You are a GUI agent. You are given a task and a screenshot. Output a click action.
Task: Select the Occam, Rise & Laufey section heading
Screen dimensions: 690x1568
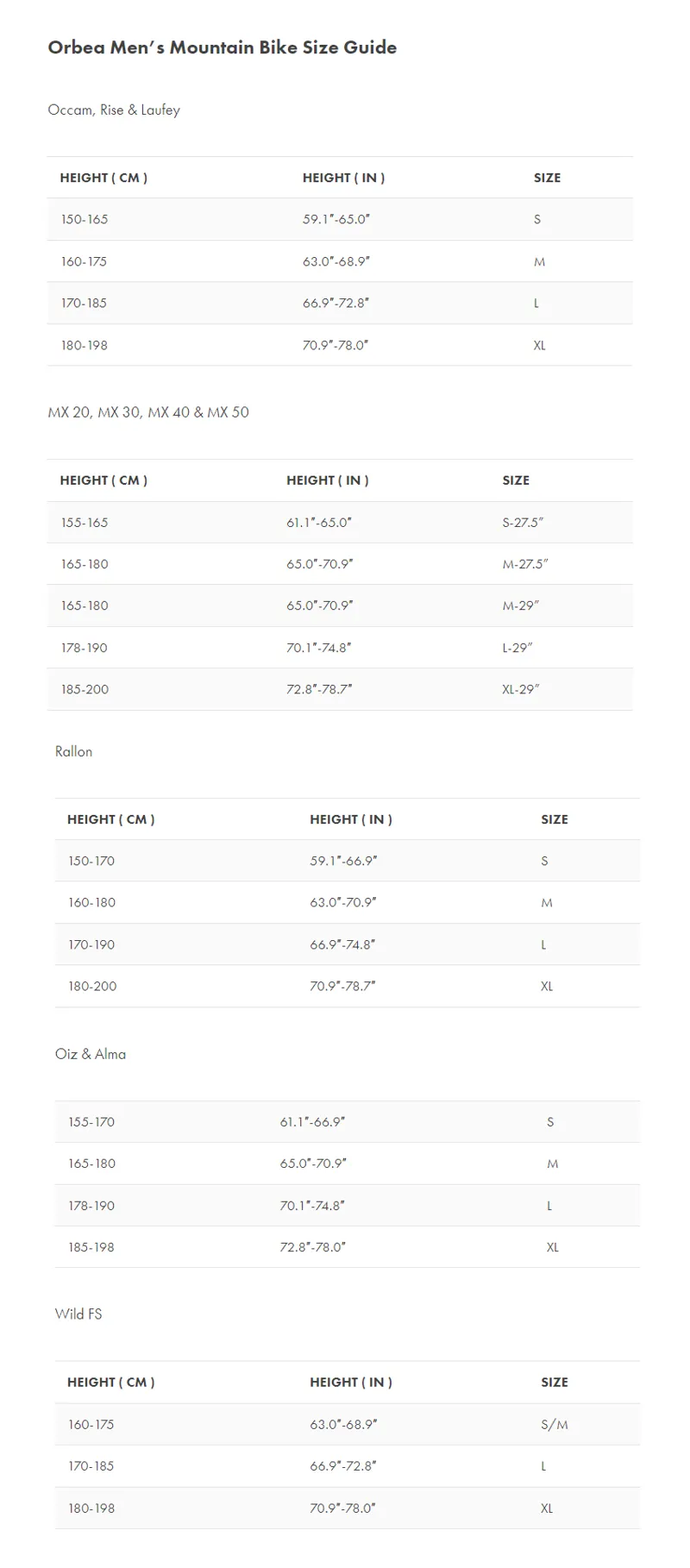point(114,110)
